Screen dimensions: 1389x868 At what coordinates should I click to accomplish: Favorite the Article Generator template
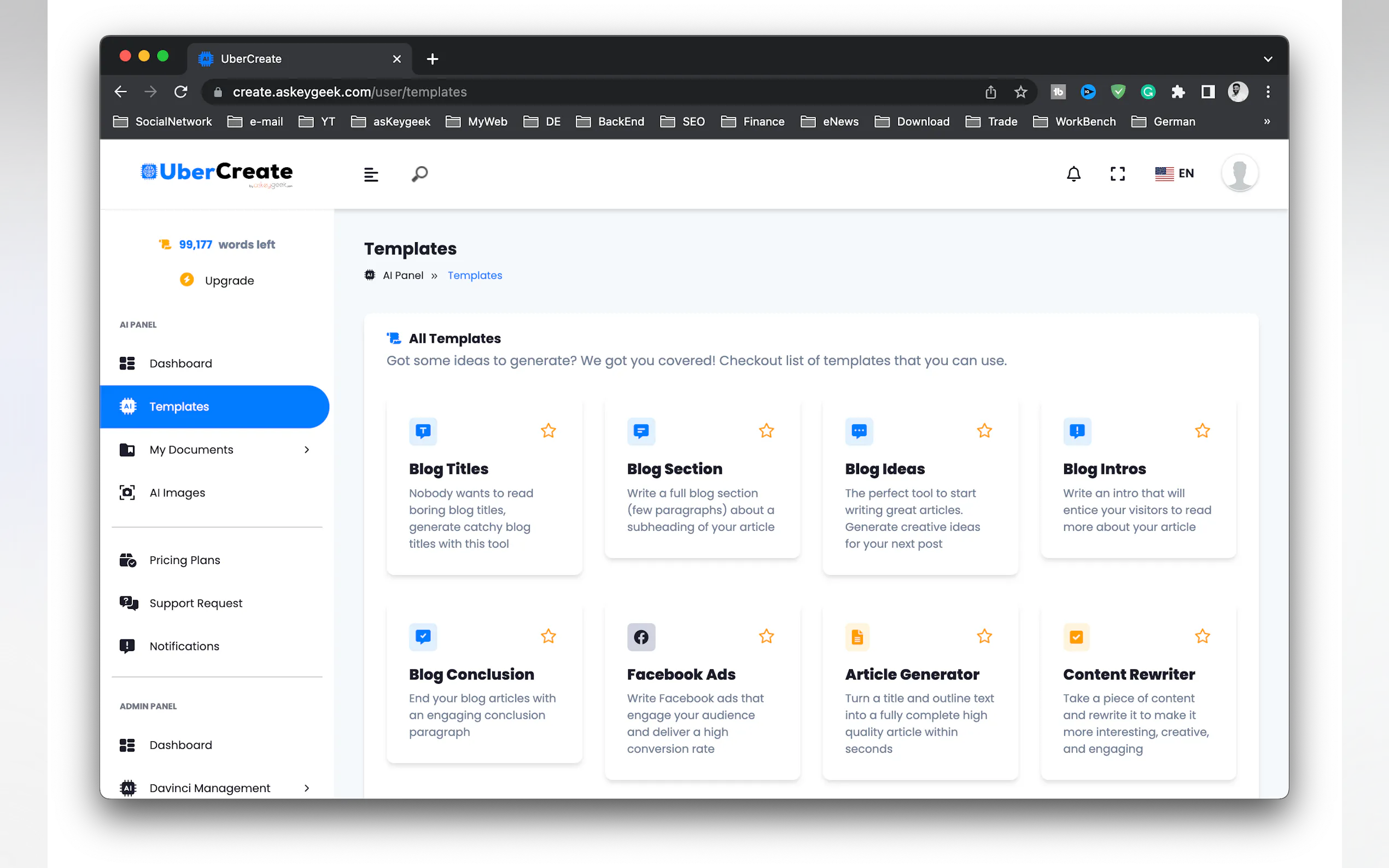click(x=984, y=636)
